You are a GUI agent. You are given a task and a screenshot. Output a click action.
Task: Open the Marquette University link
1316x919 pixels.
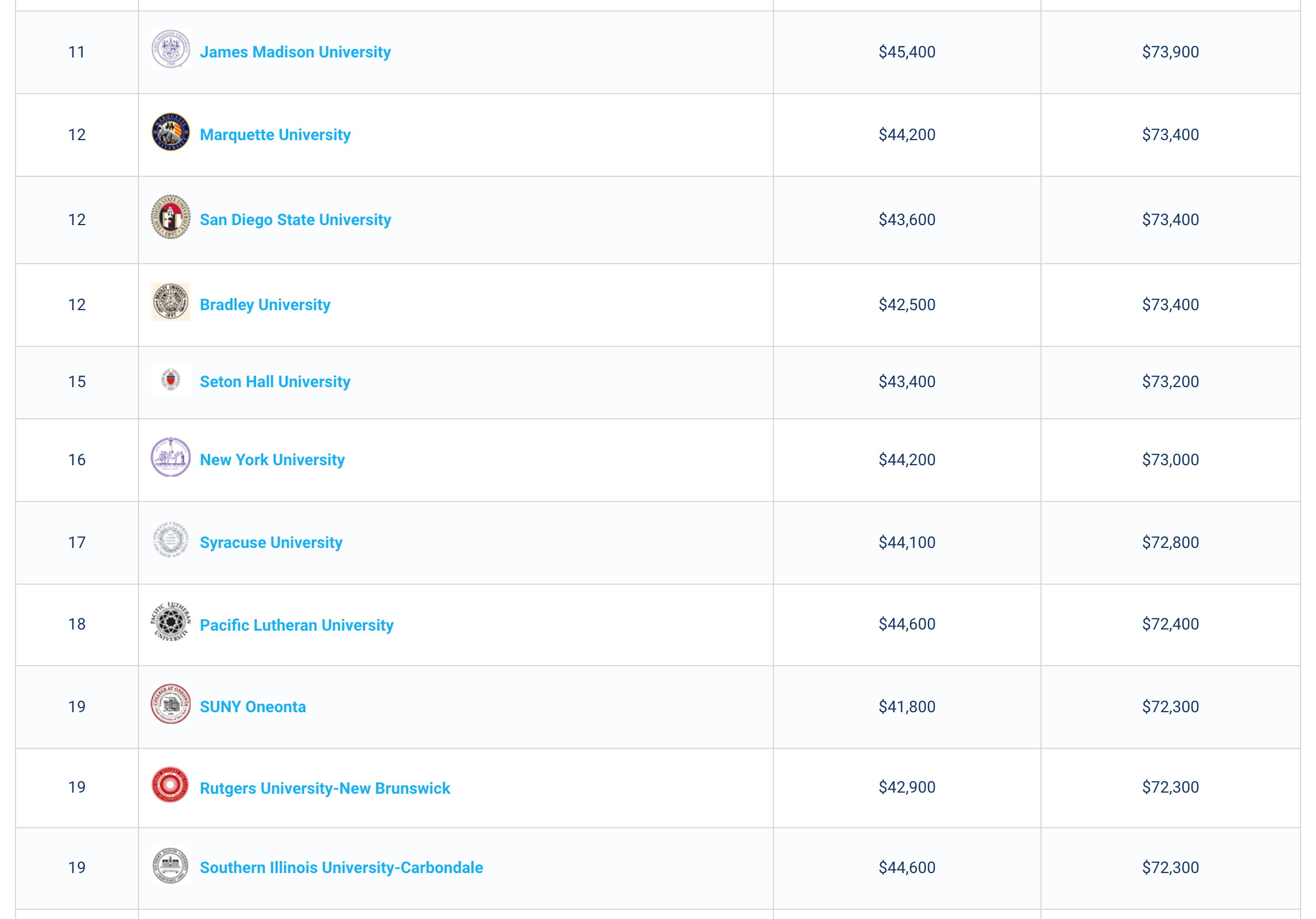coord(275,135)
